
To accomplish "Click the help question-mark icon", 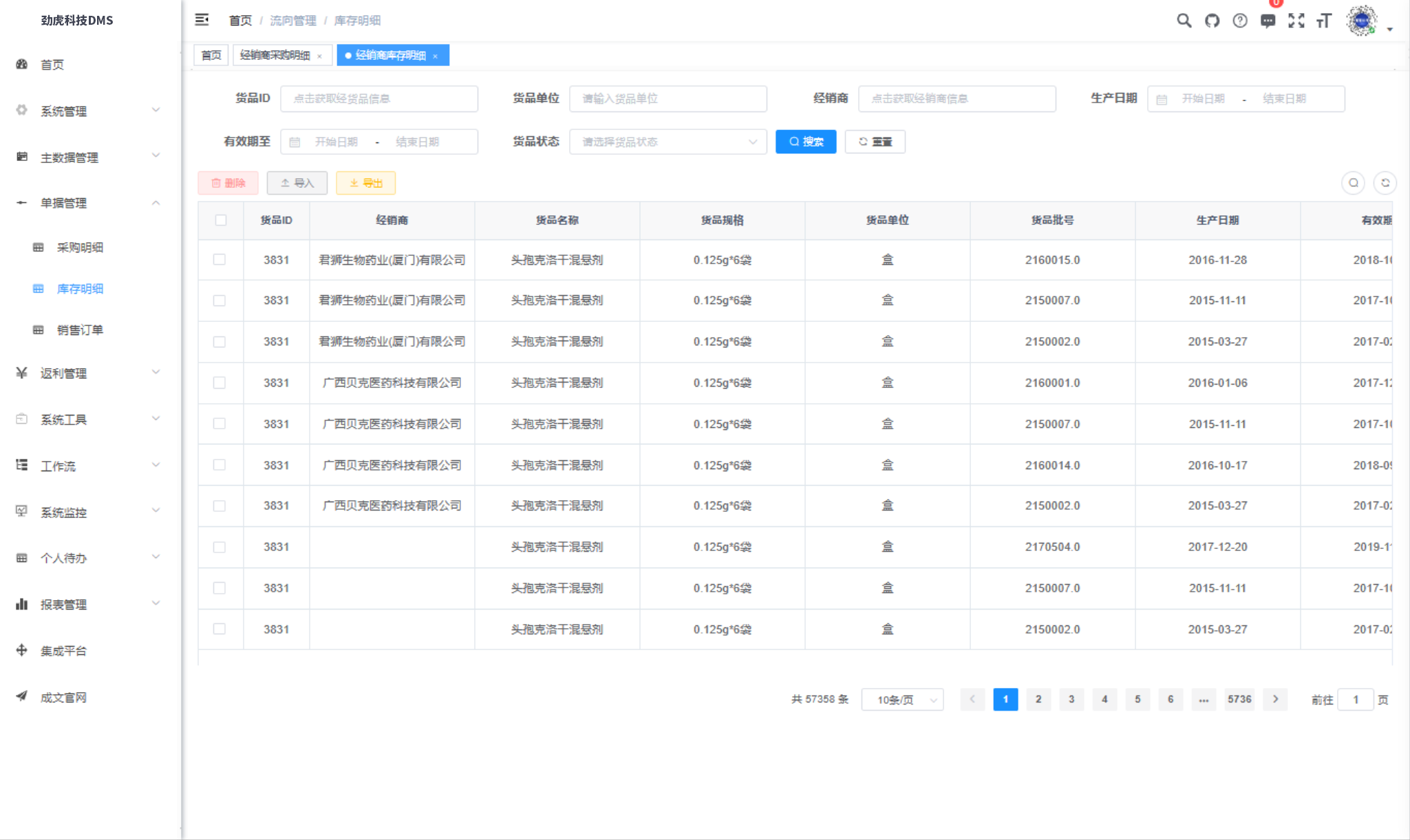I will tap(1239, 21).
